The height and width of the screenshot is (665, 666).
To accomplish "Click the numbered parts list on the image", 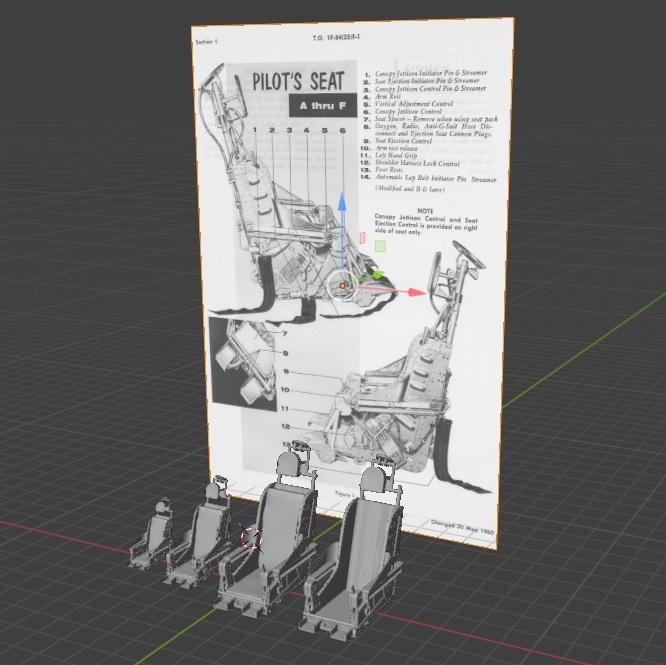I will [x=432, y=120].
